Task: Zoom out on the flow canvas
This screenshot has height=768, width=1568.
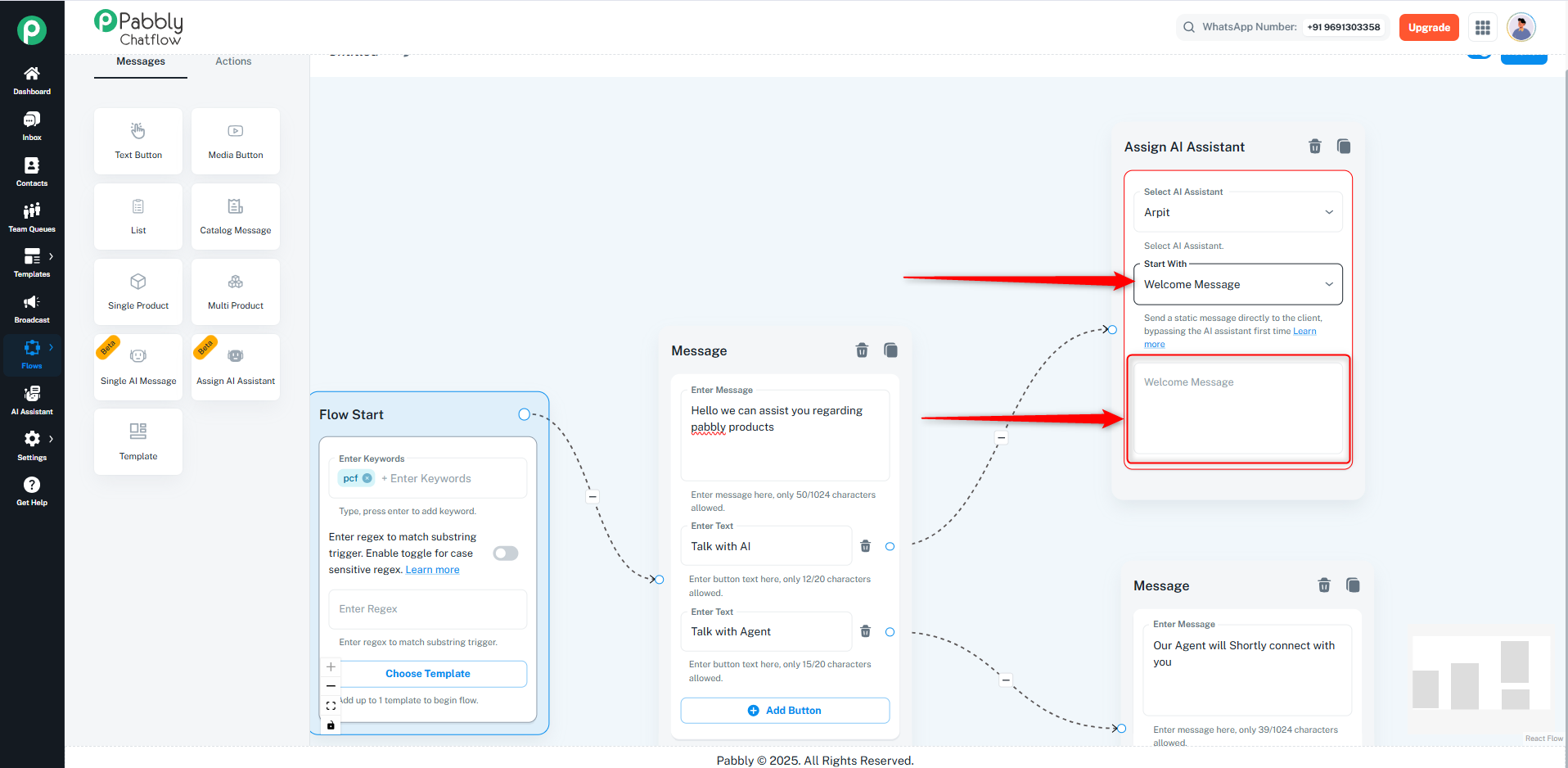Action: (331, 686)
